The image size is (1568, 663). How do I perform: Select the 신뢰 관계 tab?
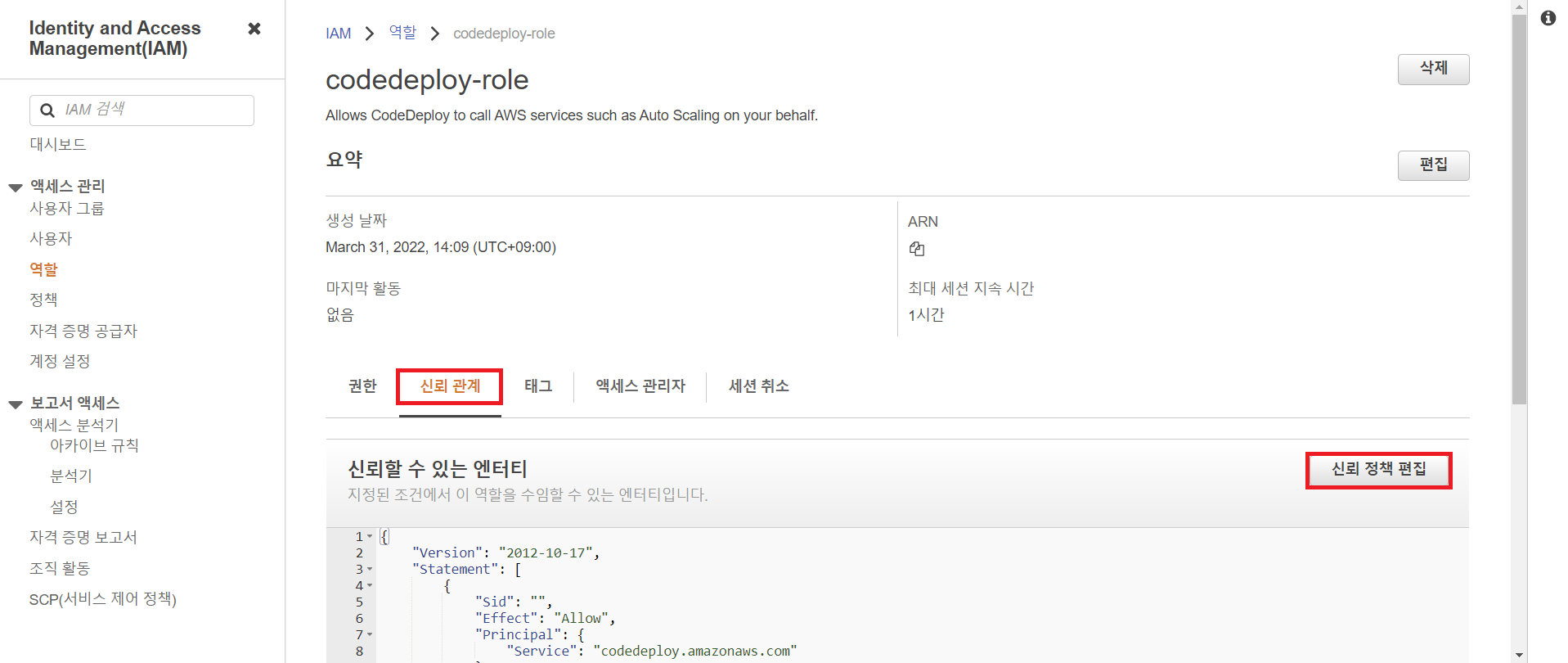pos(450,386)
